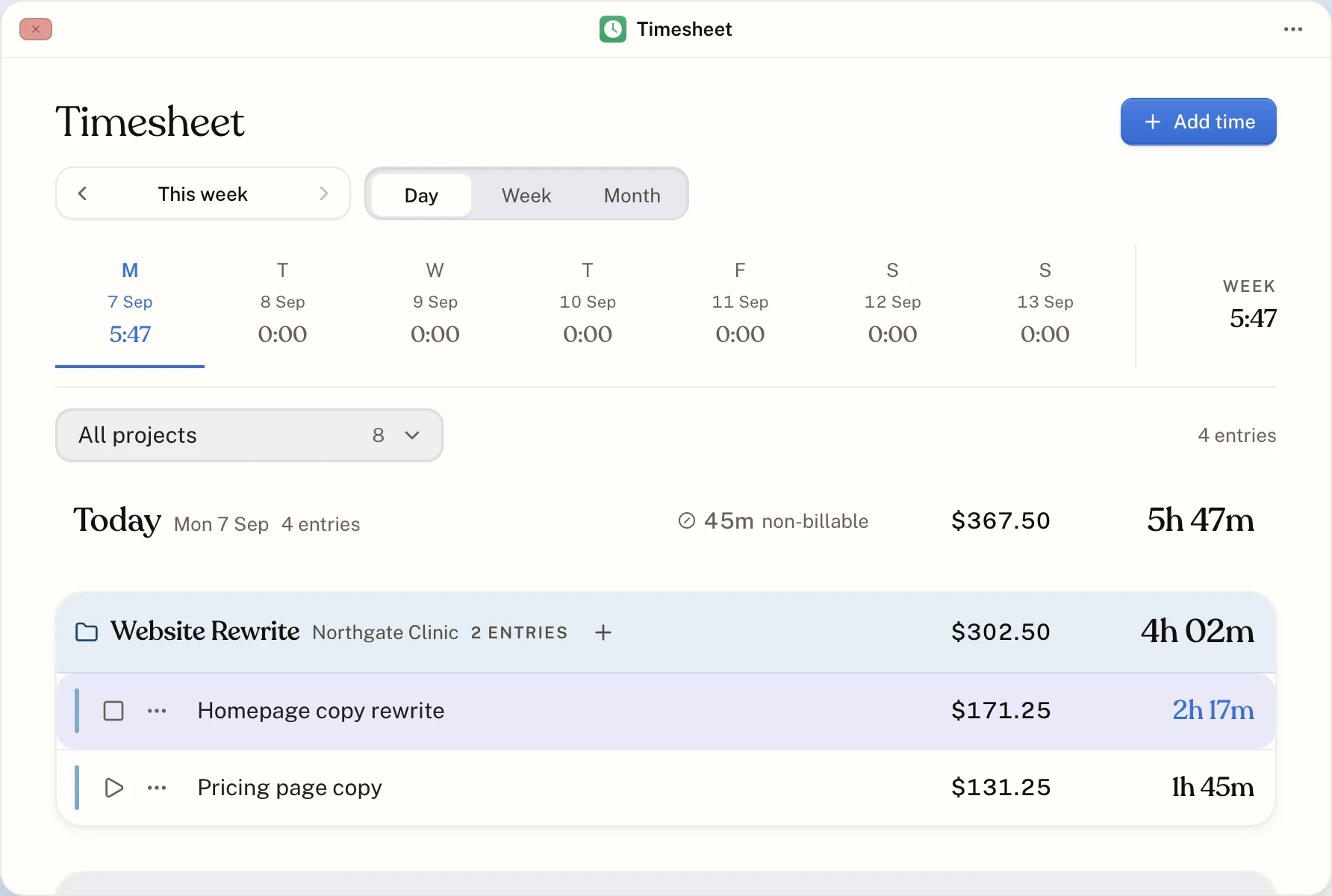Select Saturday 12 Sep day column

(893, 307)
